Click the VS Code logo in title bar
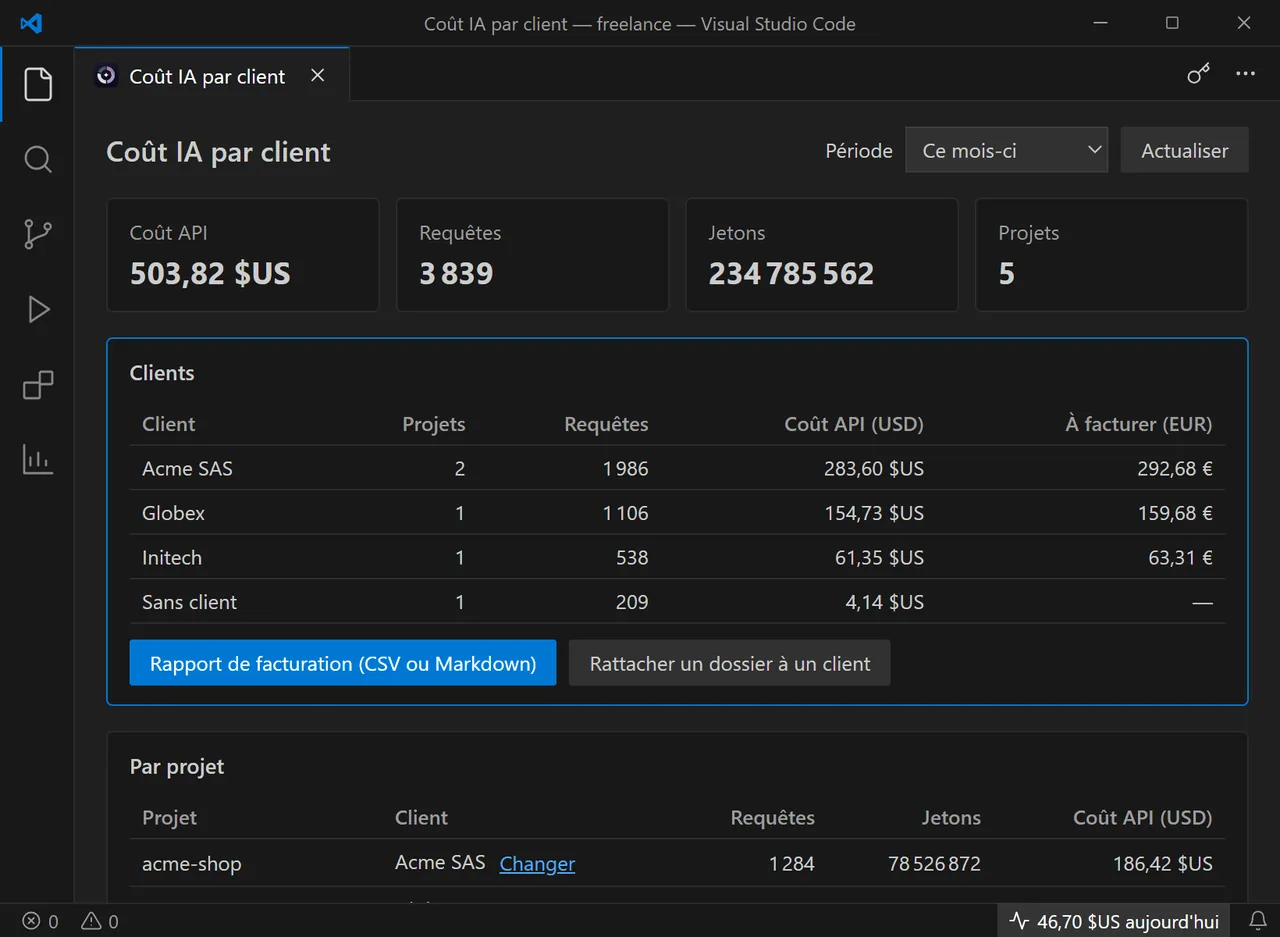Image resolution: width=1280 pixels, height=937 pixels. click(32, 23)
